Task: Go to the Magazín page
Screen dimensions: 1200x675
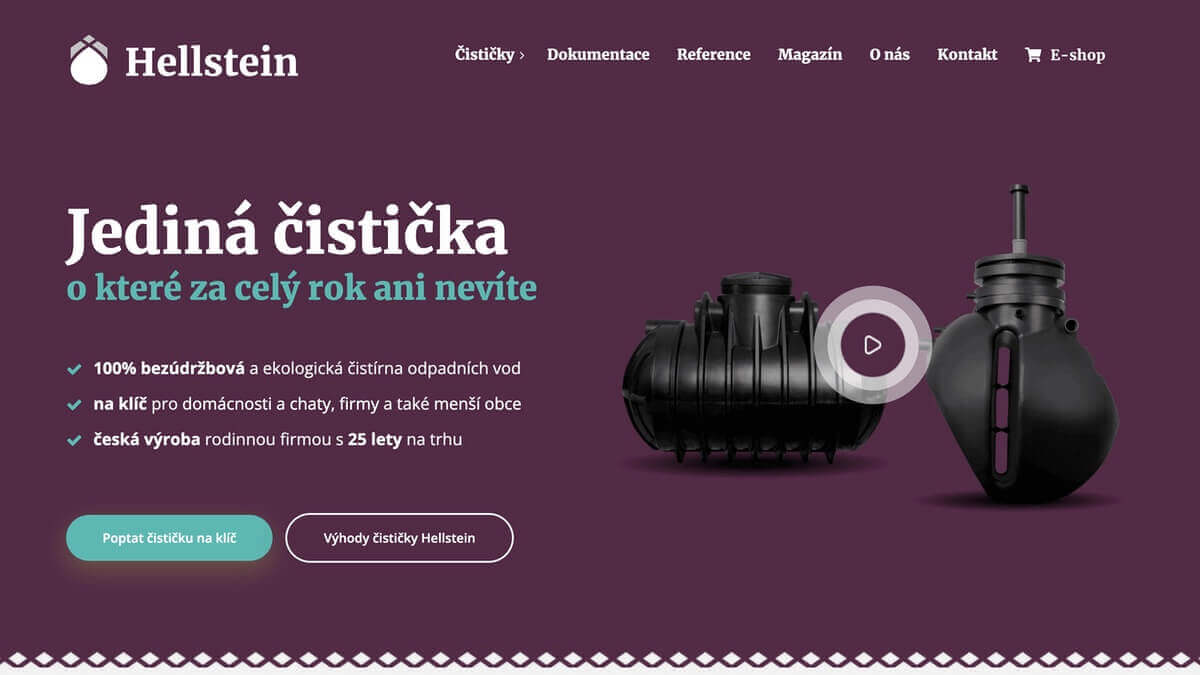Action: 810,55
